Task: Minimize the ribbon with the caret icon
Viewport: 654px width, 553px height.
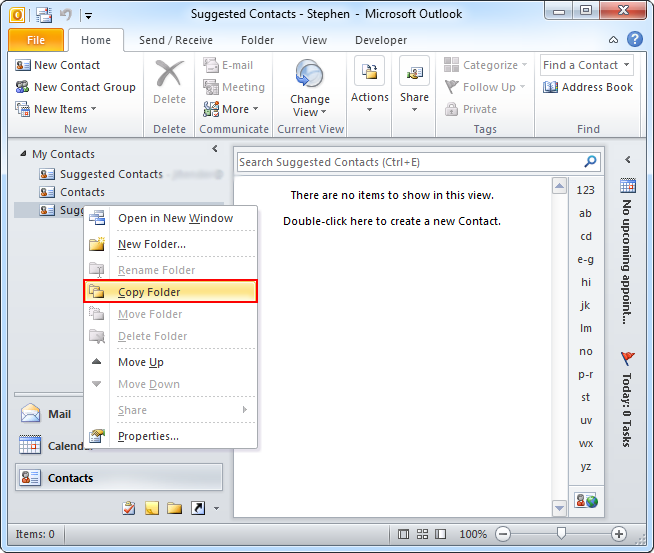Action: (613, 40)
